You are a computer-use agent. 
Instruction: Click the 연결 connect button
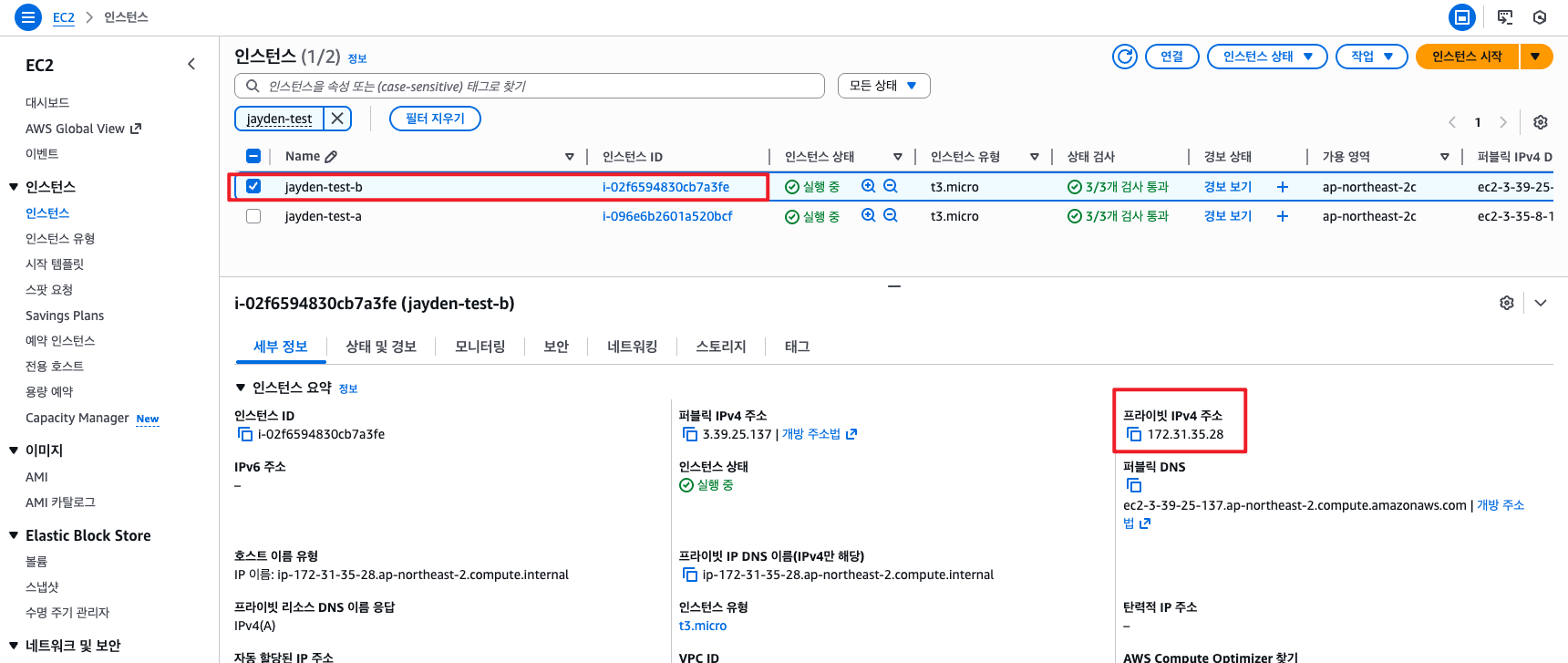coord(1172,57)
